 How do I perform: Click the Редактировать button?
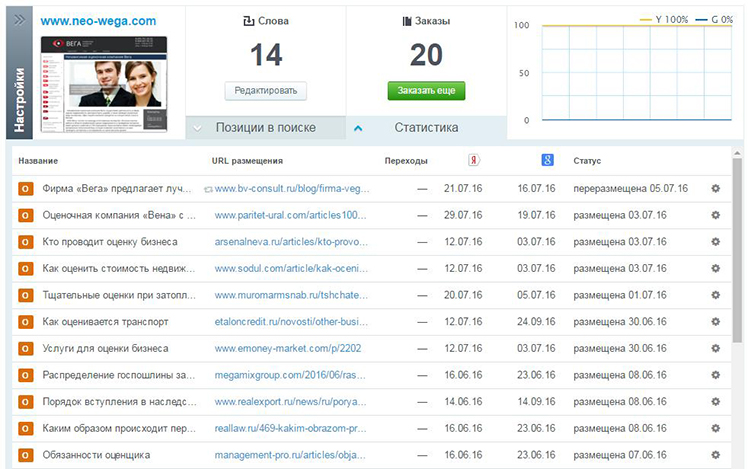[266, 91]
